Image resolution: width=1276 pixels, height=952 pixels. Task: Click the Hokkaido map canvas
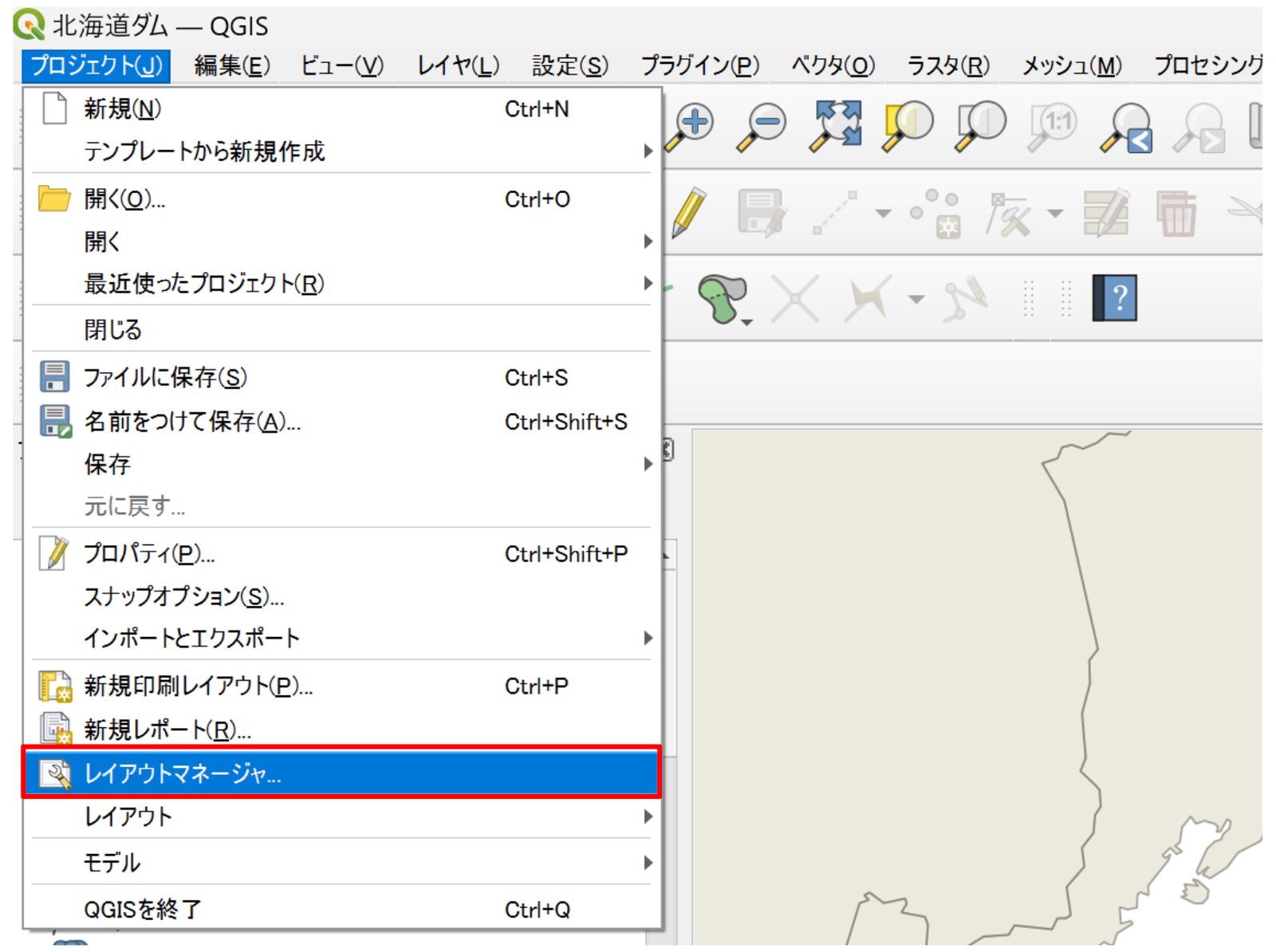coord(976,687)
